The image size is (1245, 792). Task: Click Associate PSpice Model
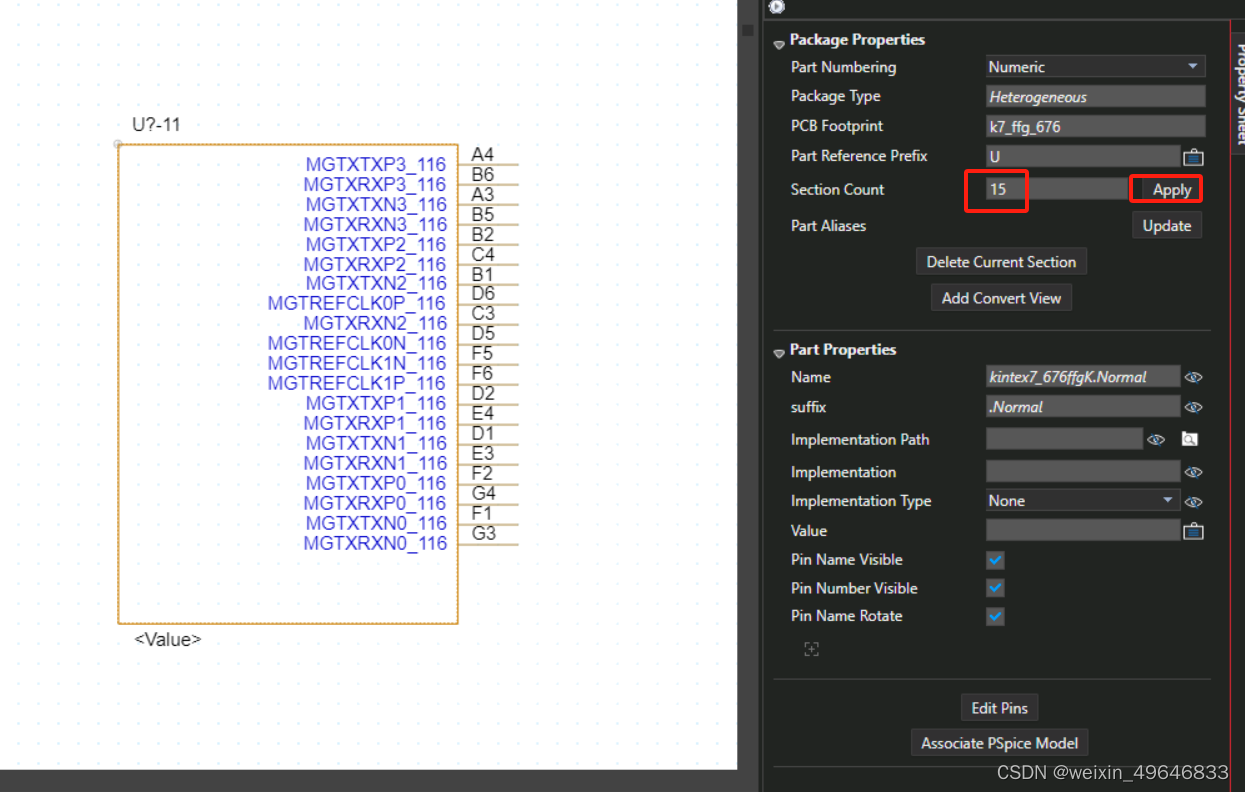999,742
